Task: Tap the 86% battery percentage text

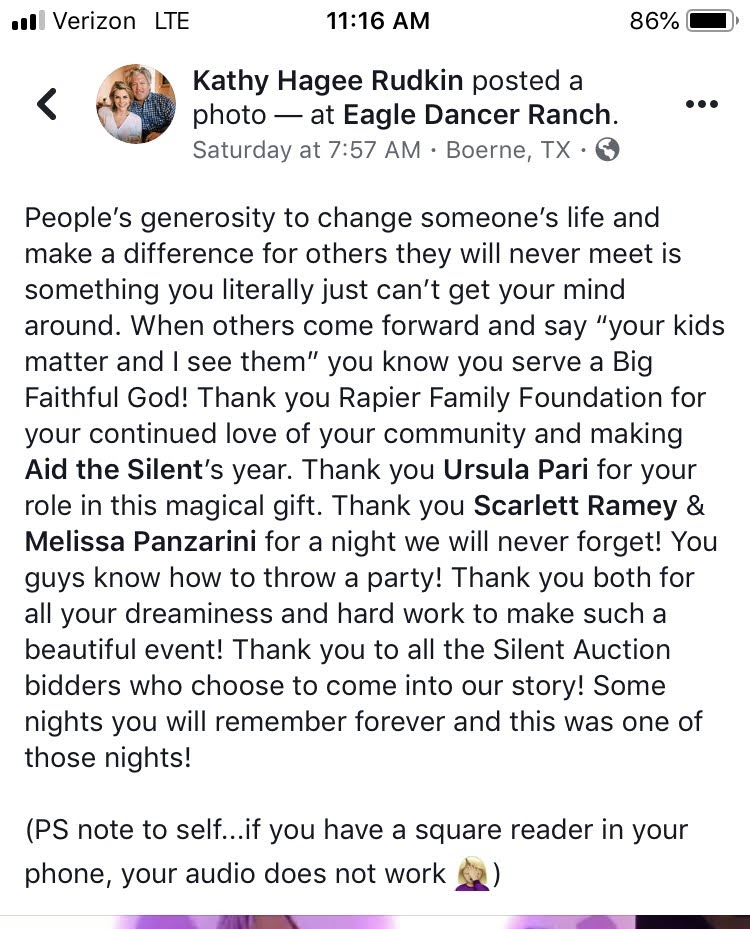Action: coord(654,21)
